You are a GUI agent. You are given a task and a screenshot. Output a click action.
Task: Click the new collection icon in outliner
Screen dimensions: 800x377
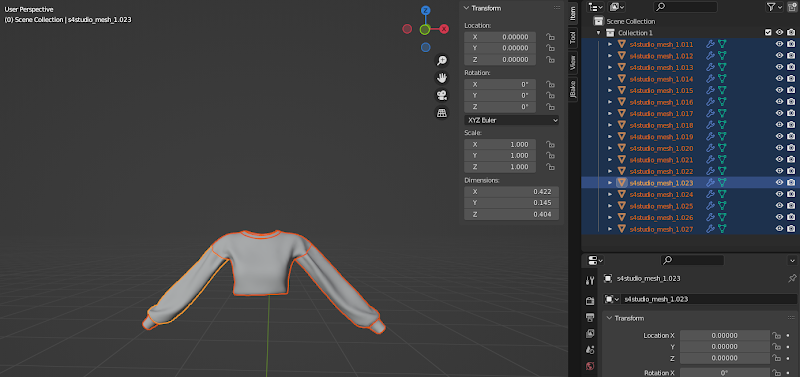[793, 7]
